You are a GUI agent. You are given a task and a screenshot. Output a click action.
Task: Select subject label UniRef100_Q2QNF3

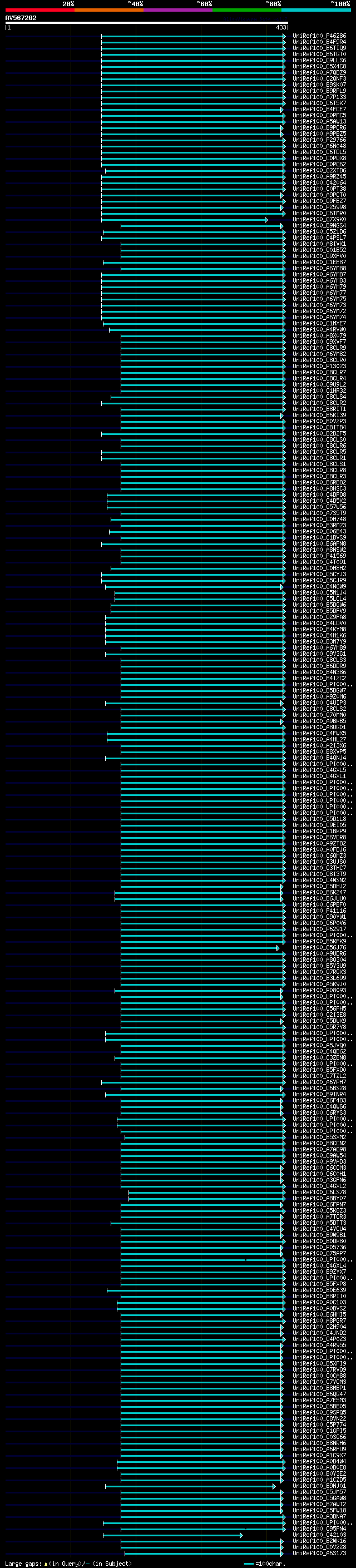pyautogui.click(x=319, y=78)
